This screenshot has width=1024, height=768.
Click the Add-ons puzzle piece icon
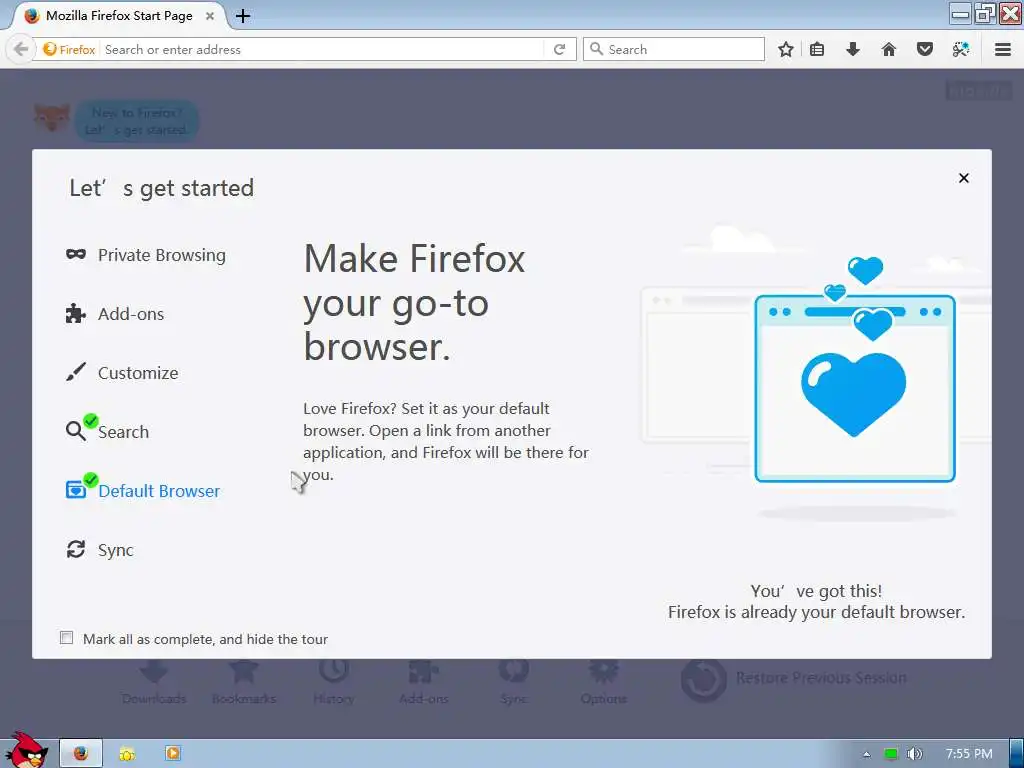(x=76, y=313)
